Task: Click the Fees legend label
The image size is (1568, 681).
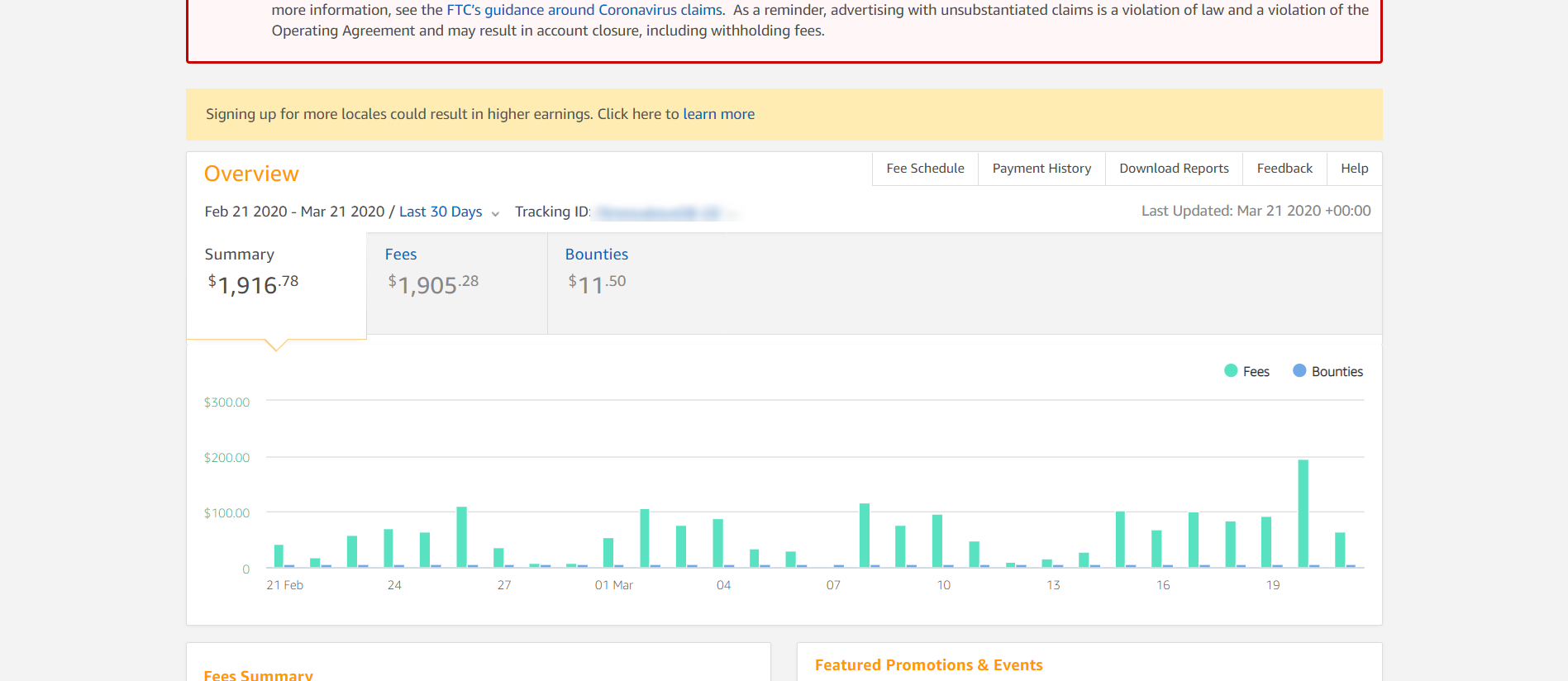Action: (1256, 372)
